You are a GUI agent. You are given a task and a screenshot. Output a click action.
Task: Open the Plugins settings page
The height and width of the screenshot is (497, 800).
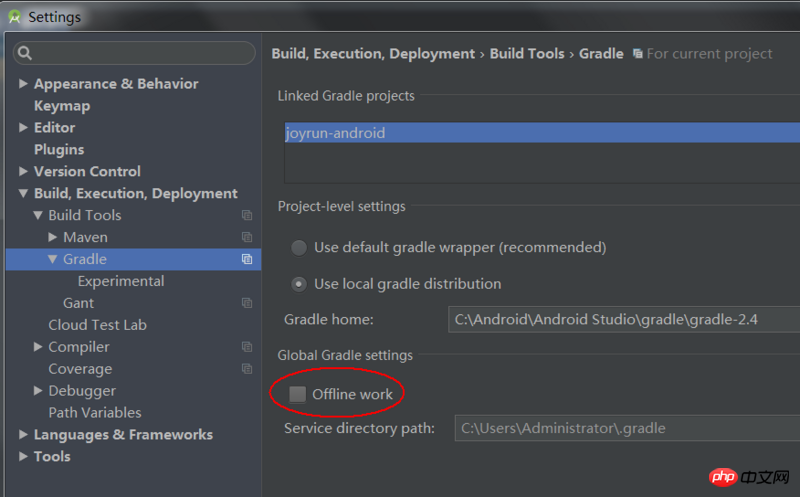tap(59, 149)
